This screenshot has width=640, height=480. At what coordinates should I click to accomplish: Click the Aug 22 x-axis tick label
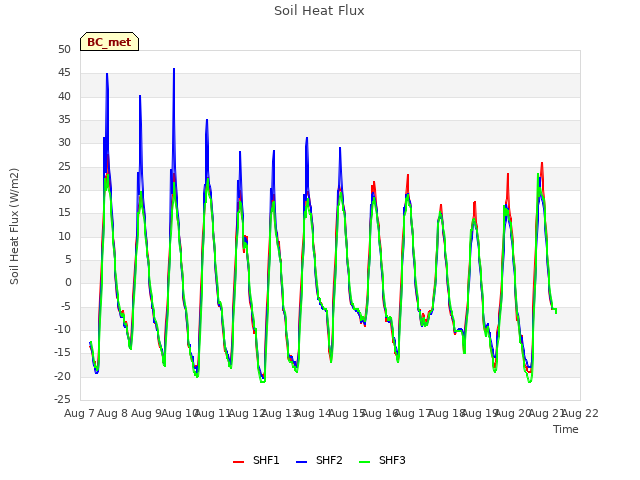click(x=580, y=413)
